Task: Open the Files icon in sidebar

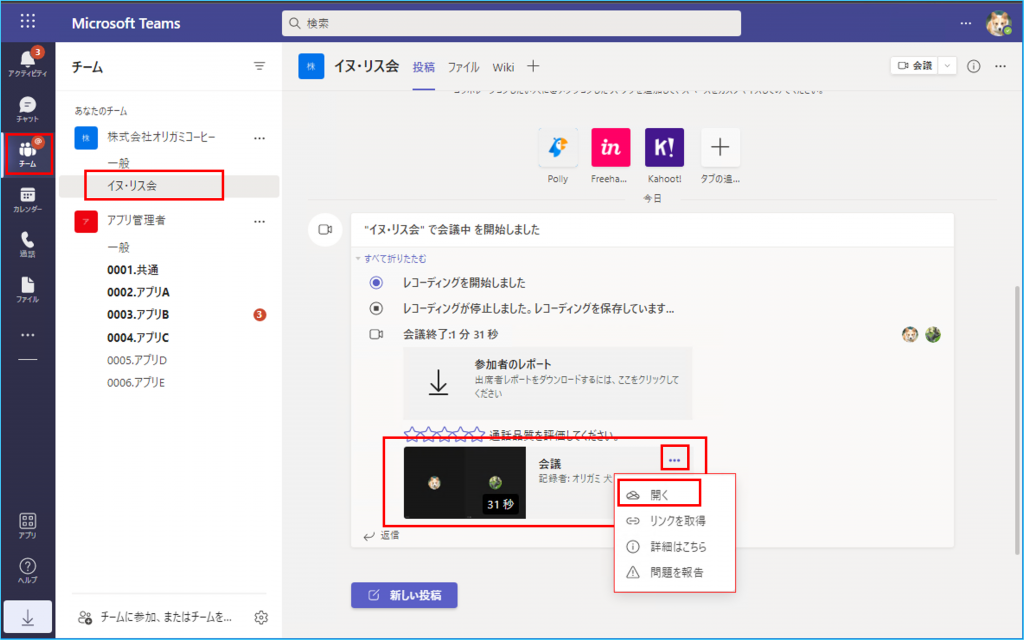Action: [x=27, y=290]
